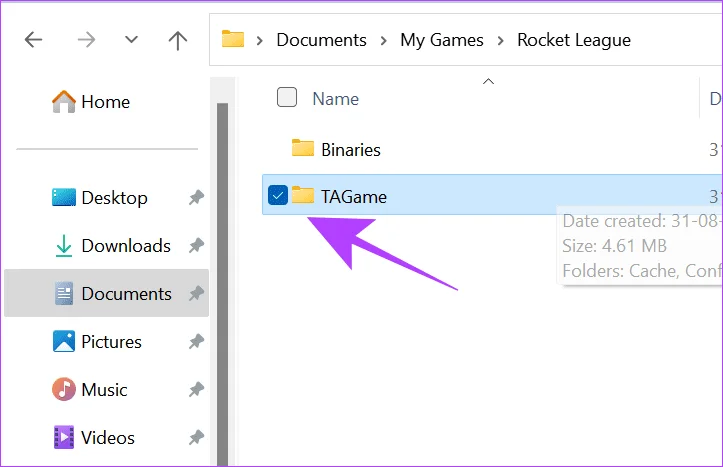Click the Videos film icon
Image resolution: width=723 pixels, height=468 pixels.
[x=64, y=437]
